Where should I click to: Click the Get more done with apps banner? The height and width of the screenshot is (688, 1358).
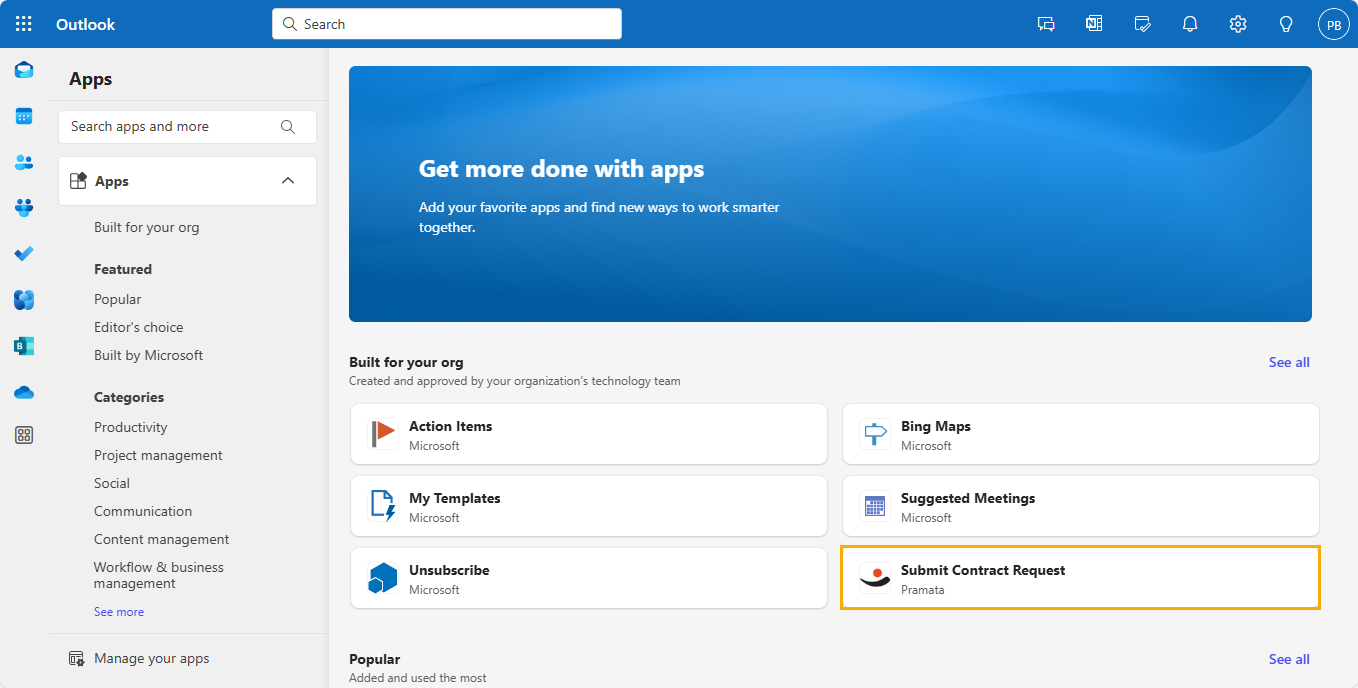830,194
